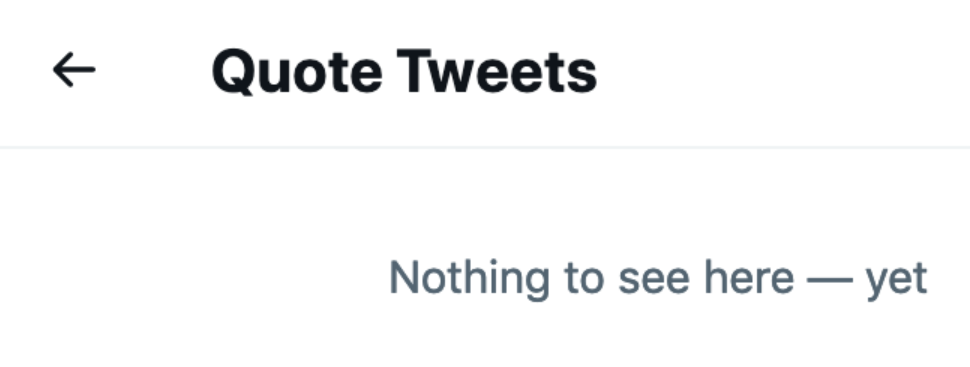Select the word Quote in the title
This screenshot has width=970, height=367.
(297, 72)
